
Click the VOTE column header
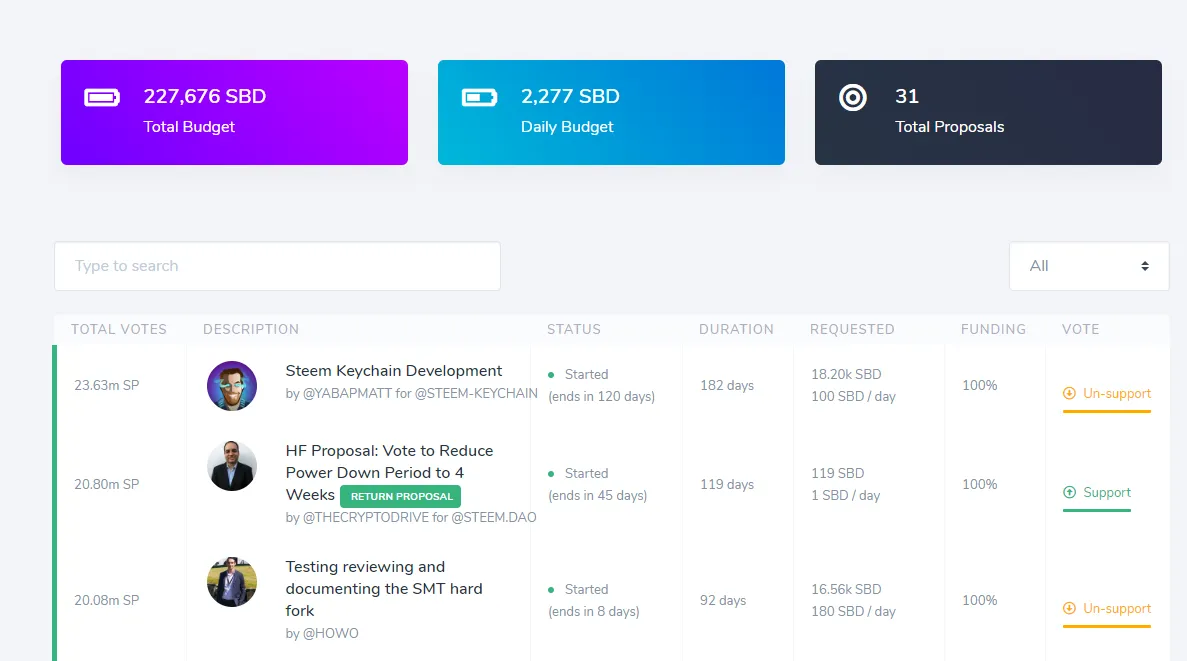1080,329
